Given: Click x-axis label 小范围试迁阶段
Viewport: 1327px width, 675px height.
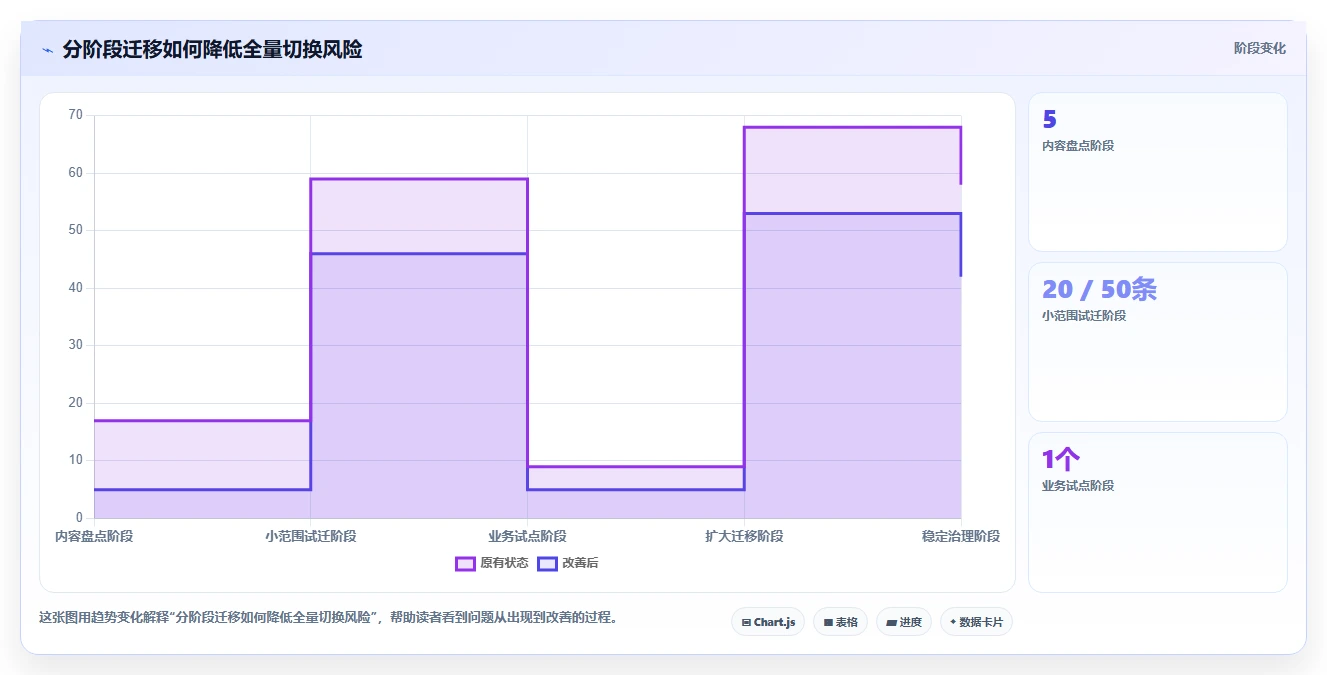Looking at the screenshot, I should pyautogui.click(x=311, y=536).
